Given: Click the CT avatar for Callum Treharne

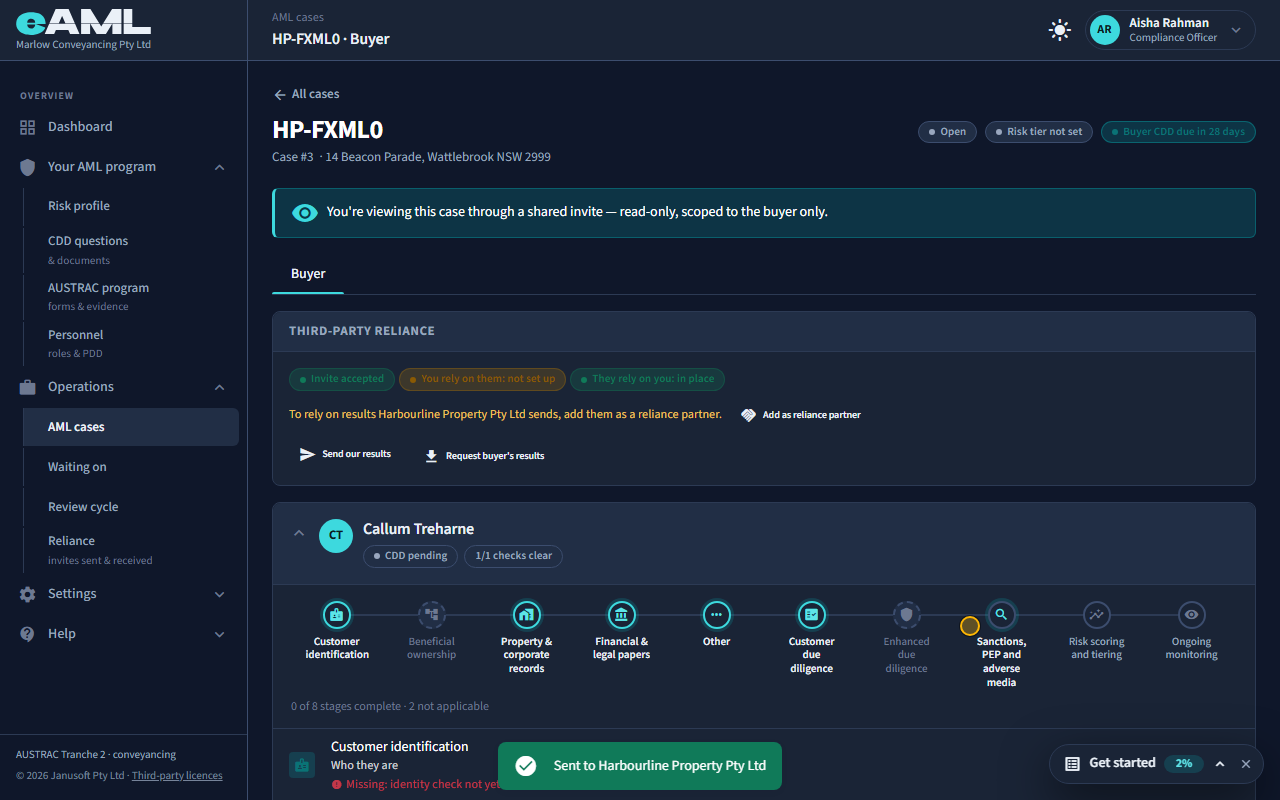Looking at the screenshot, I should 336,535.
